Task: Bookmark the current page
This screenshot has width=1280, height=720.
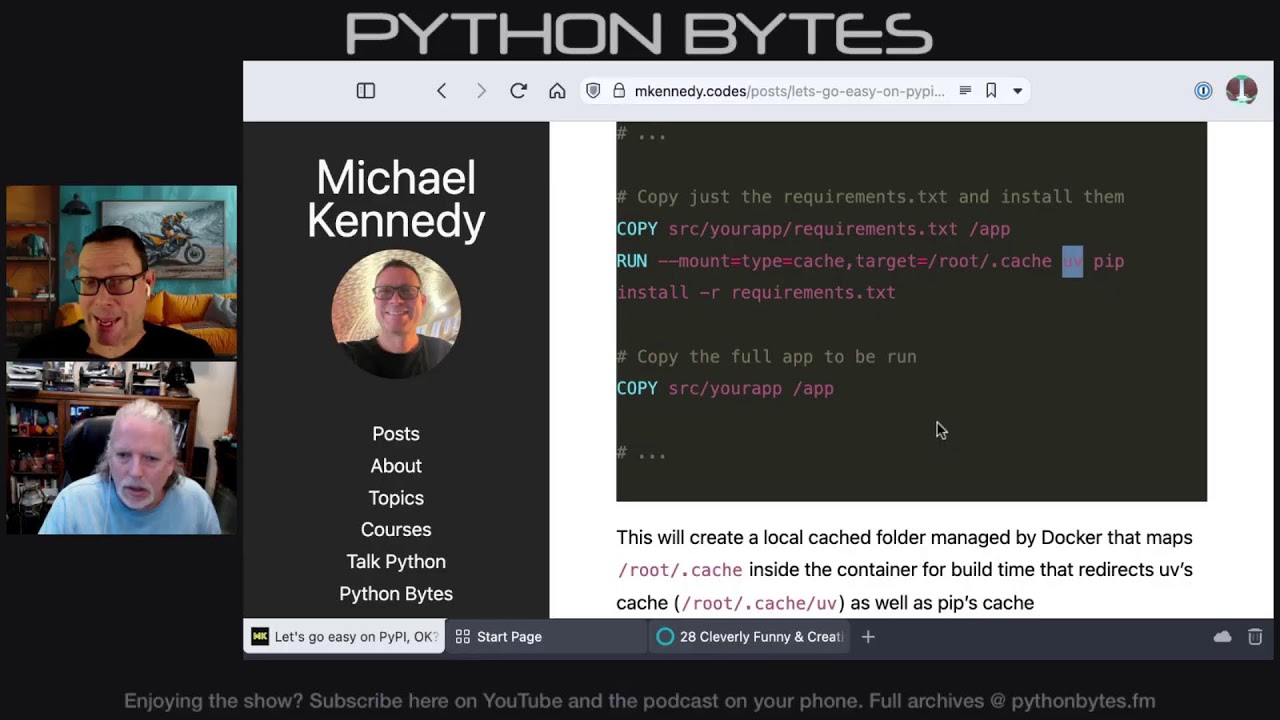Action: tap(990, 90)
